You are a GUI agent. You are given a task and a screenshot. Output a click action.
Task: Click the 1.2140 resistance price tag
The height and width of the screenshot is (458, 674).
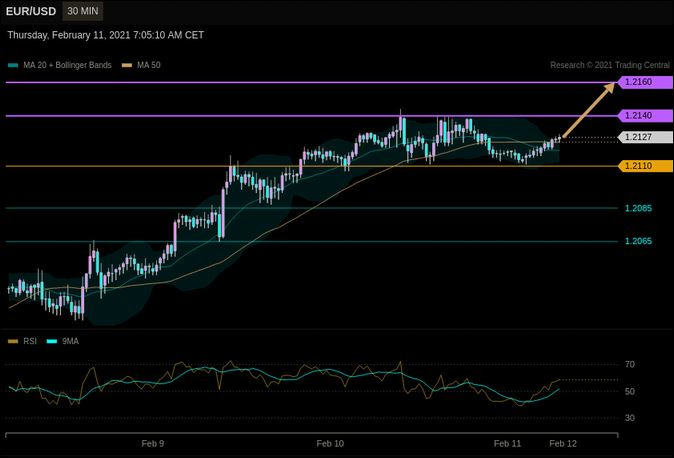tap(645, 116)
